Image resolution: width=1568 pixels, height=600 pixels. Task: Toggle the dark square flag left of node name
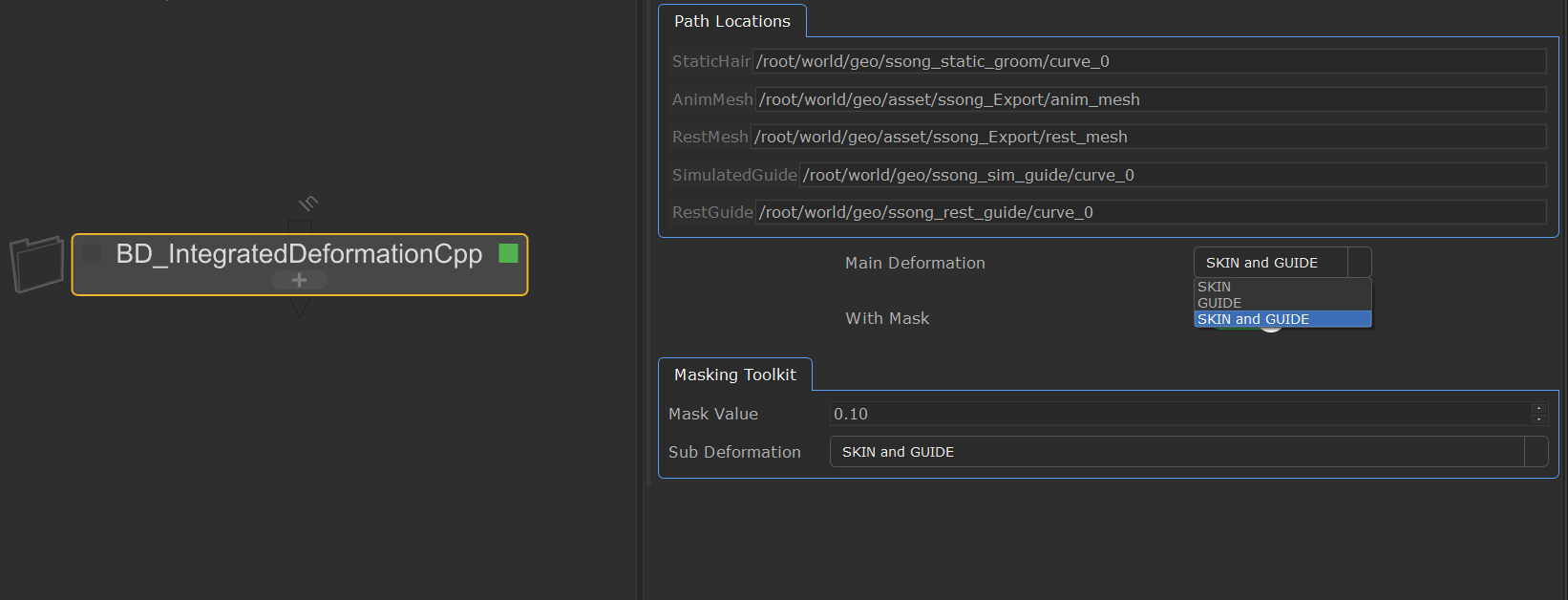(92, 253)
